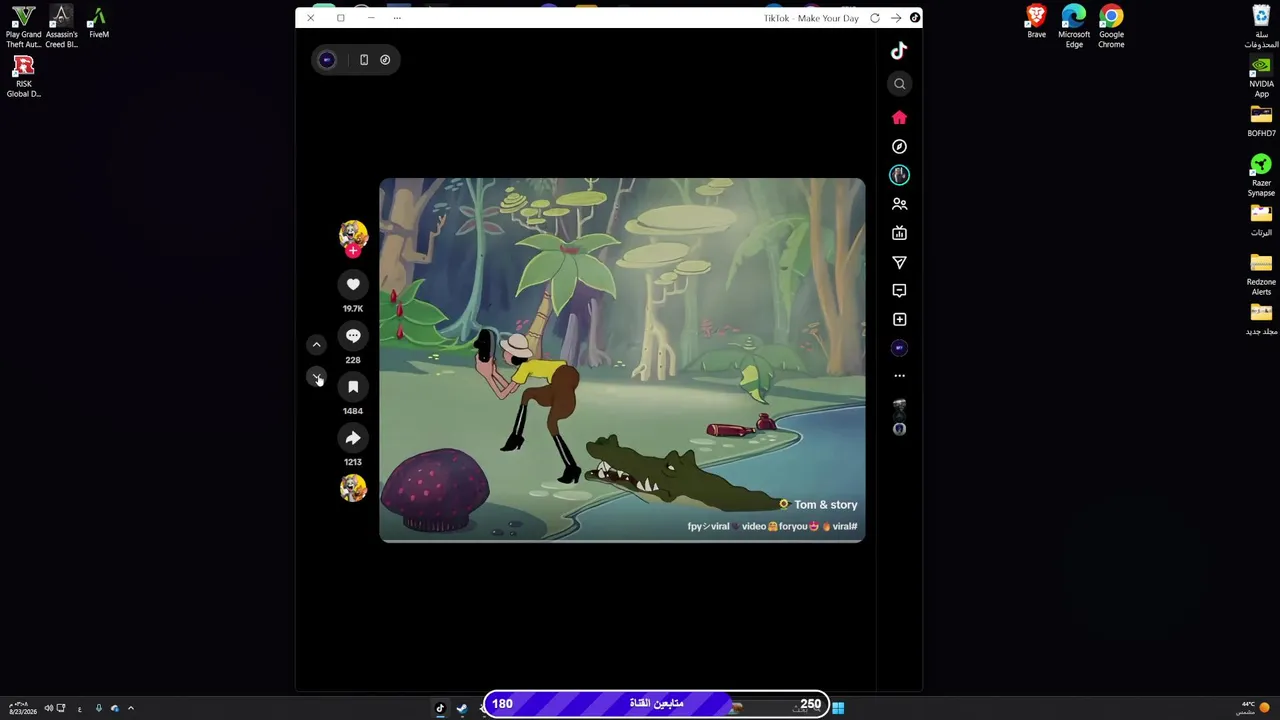This screenshot has width=1280, height=720.
Task: Switch to the mobile phone view icon
Action: coord(364,60)
